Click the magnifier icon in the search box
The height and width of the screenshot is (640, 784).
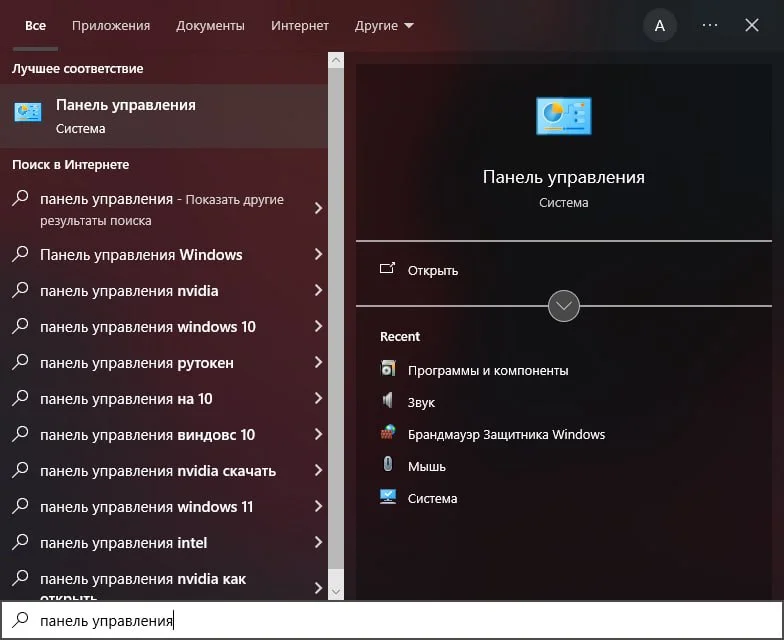(x=20, y=620)
